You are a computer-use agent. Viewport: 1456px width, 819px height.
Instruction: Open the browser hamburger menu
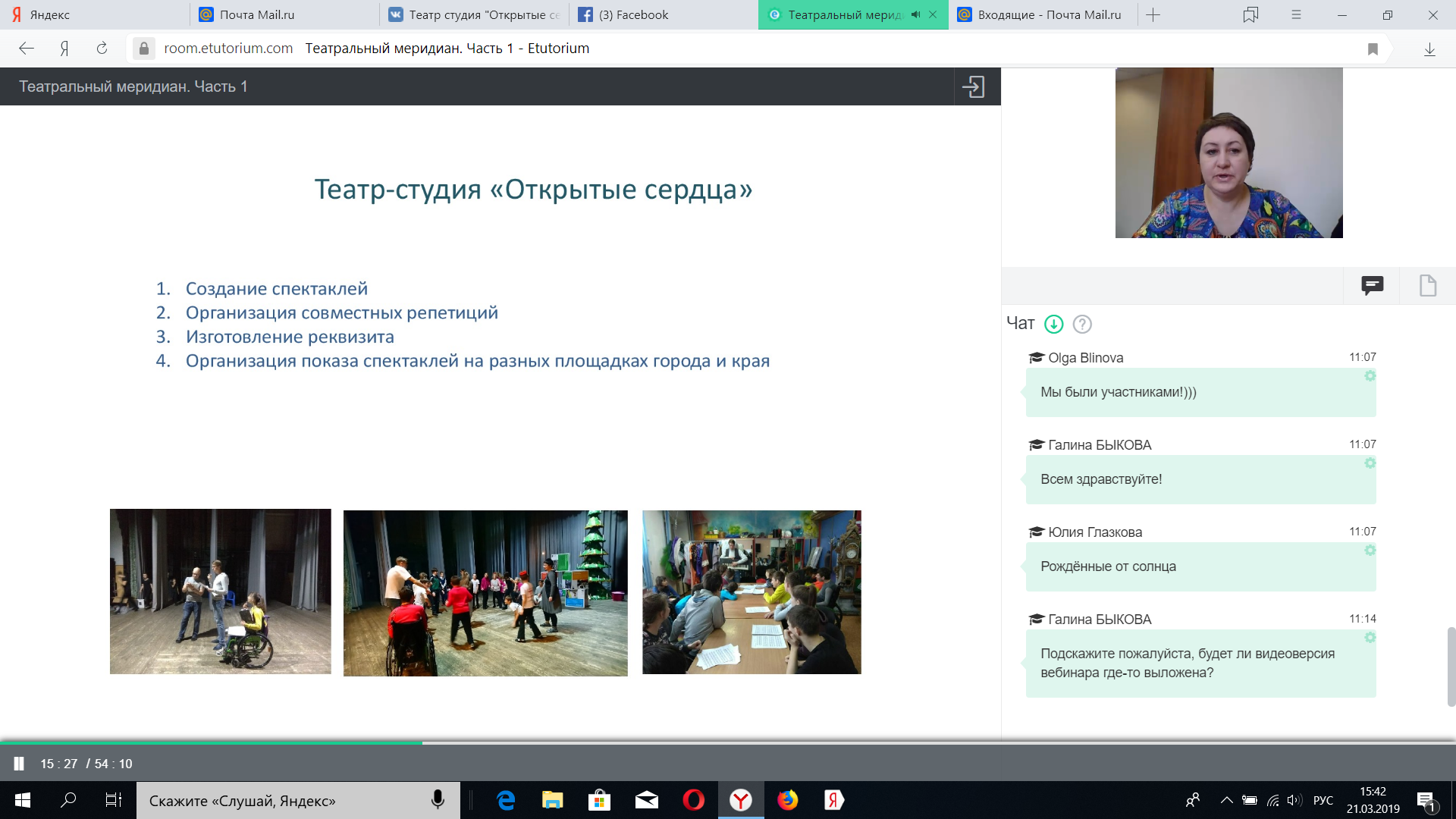tap(1296, 14)
